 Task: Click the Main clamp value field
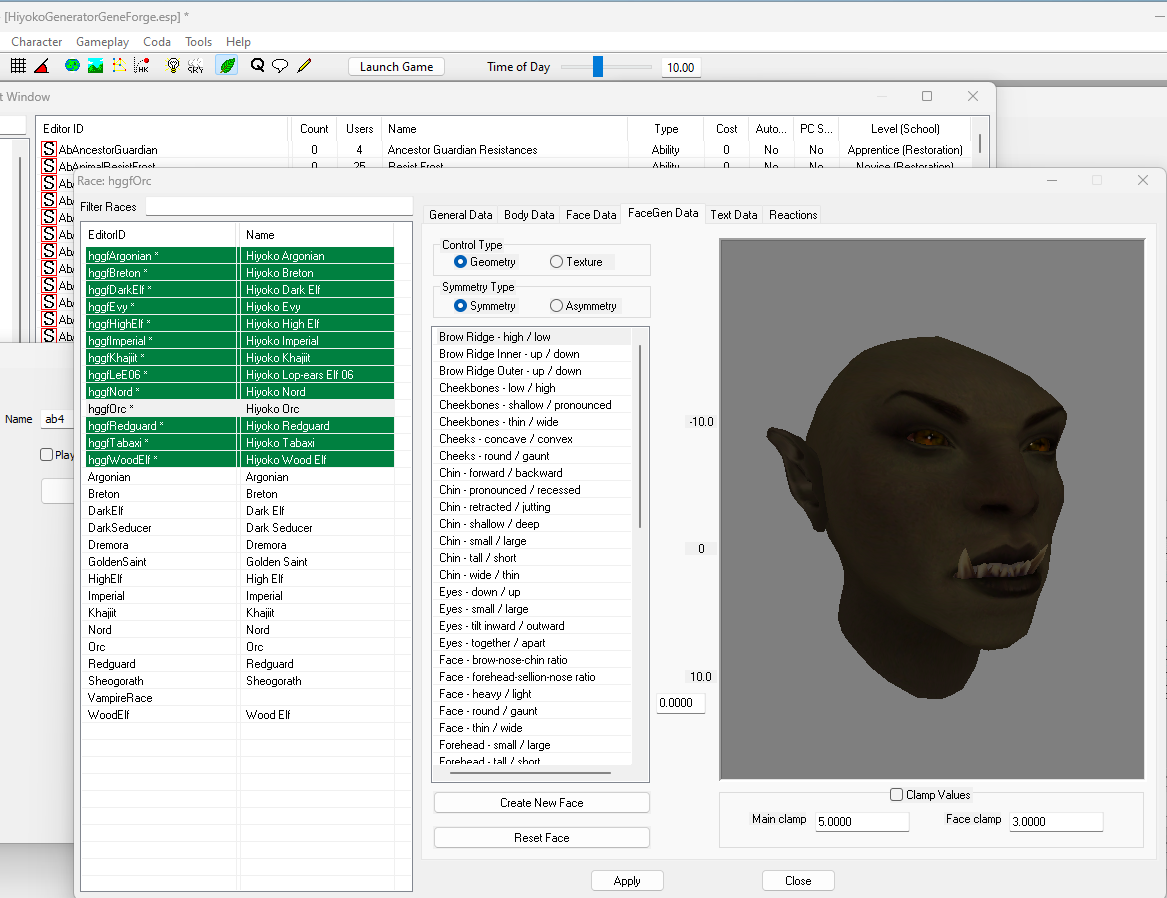(862, 821)
